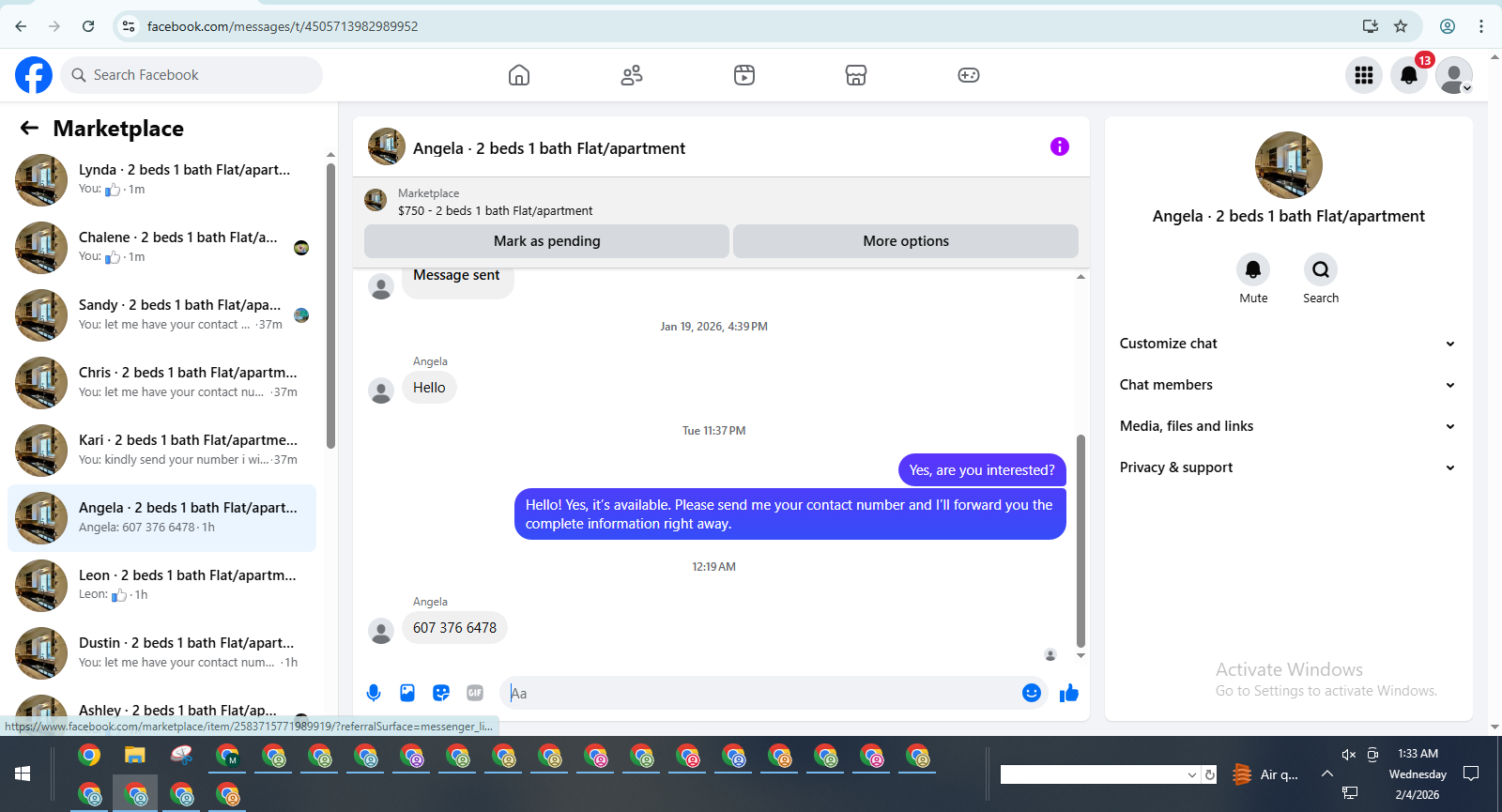Screen dimensions: 1502x812
Task: Go back using the Marketplace back arrow
Action: [x=30, y=128]
